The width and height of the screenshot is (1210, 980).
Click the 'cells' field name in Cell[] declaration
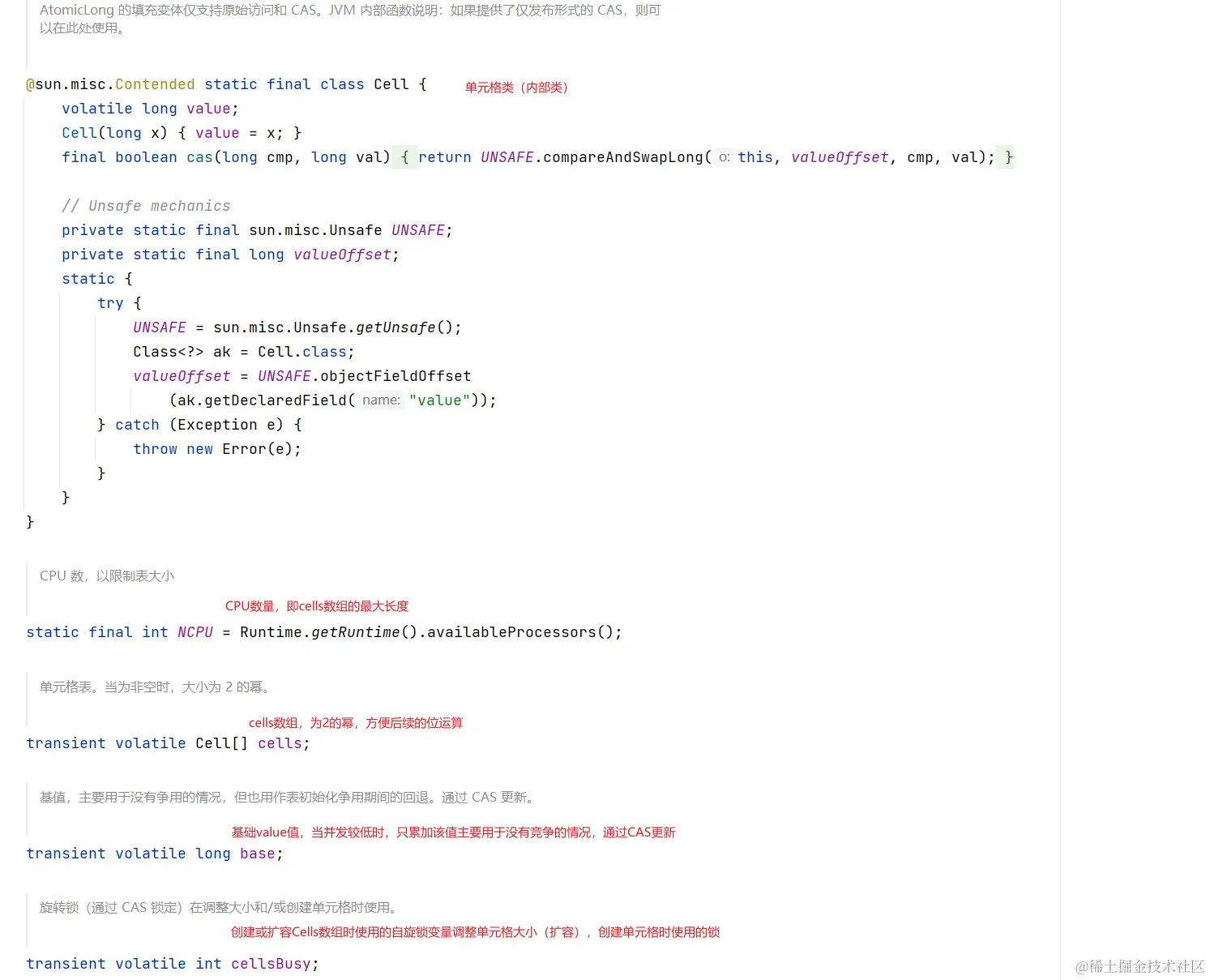point(280,743)
